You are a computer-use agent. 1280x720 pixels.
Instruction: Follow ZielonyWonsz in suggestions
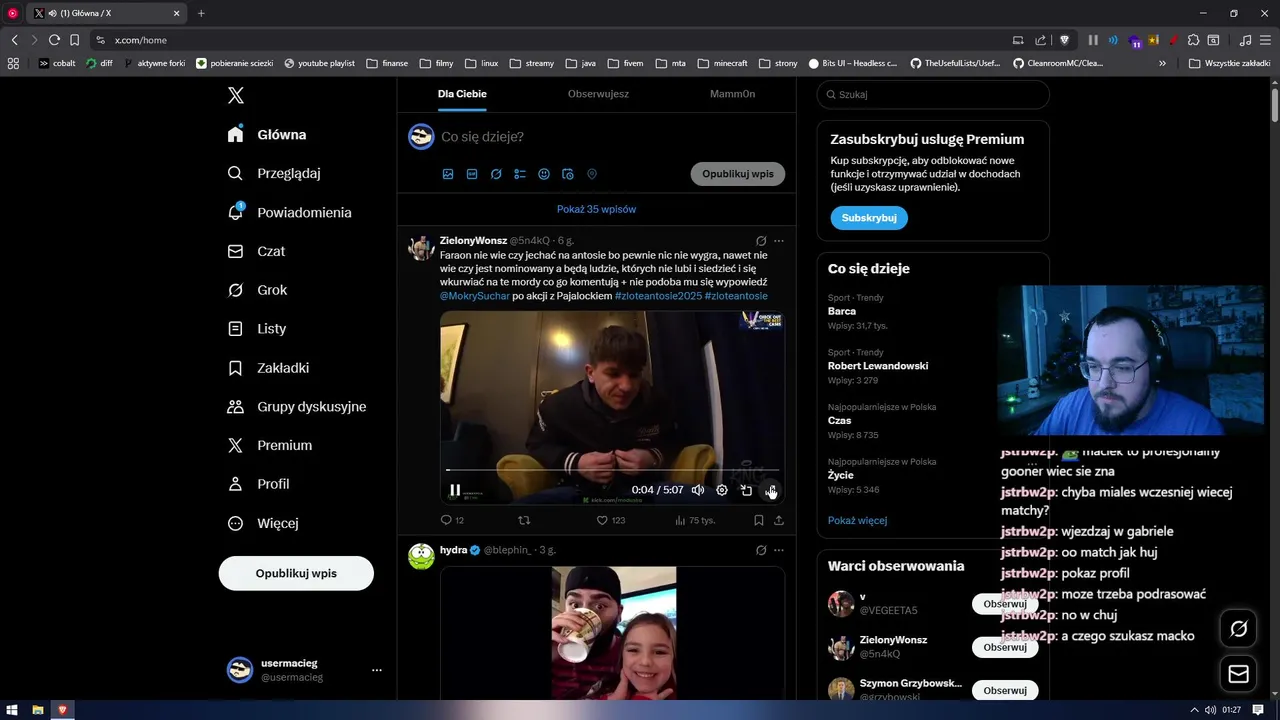pos(1005,647)
